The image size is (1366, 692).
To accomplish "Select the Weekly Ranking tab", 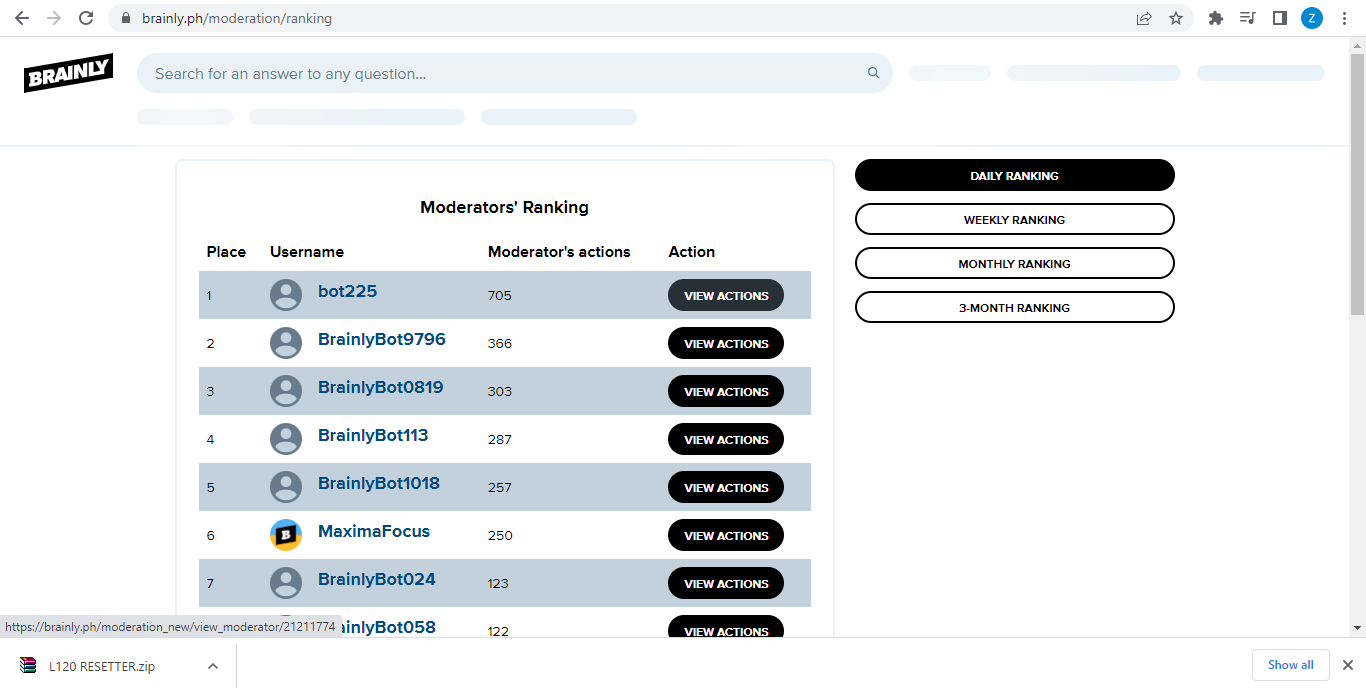I will pyautogui.click(x=1014, y=220).
